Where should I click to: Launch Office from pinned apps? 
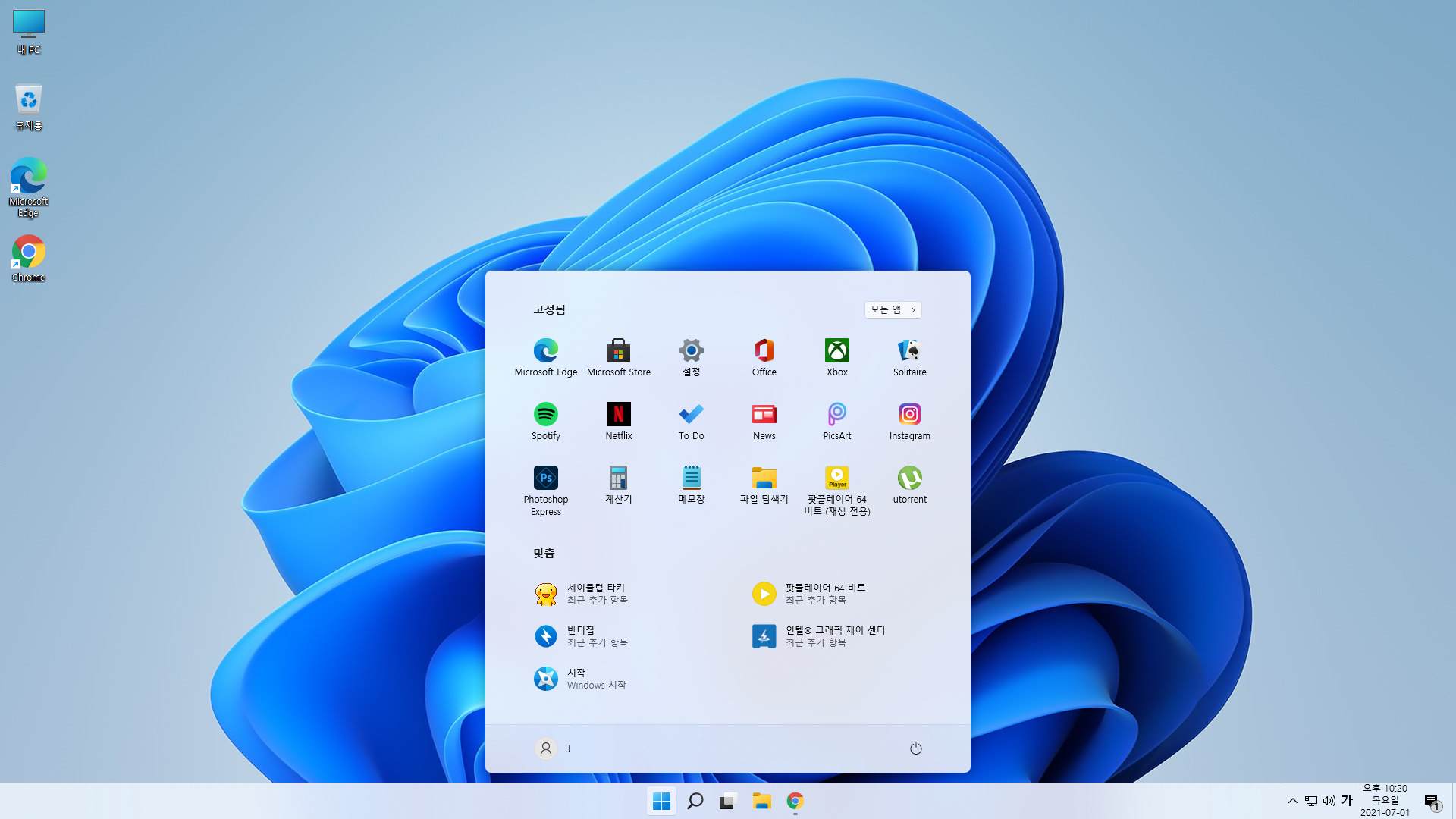pos(764,357)
